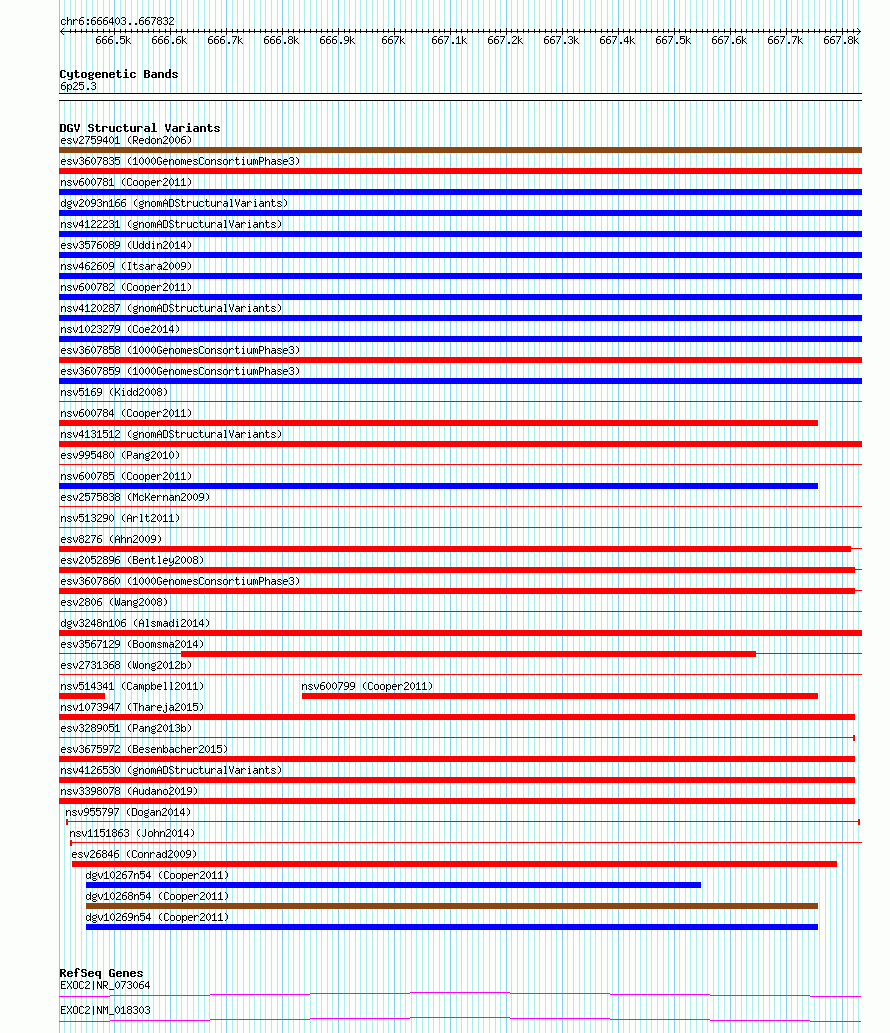890x1033 pixels.
Task: Click nsv1151863 (John2014) label
Action: [132, 833]
